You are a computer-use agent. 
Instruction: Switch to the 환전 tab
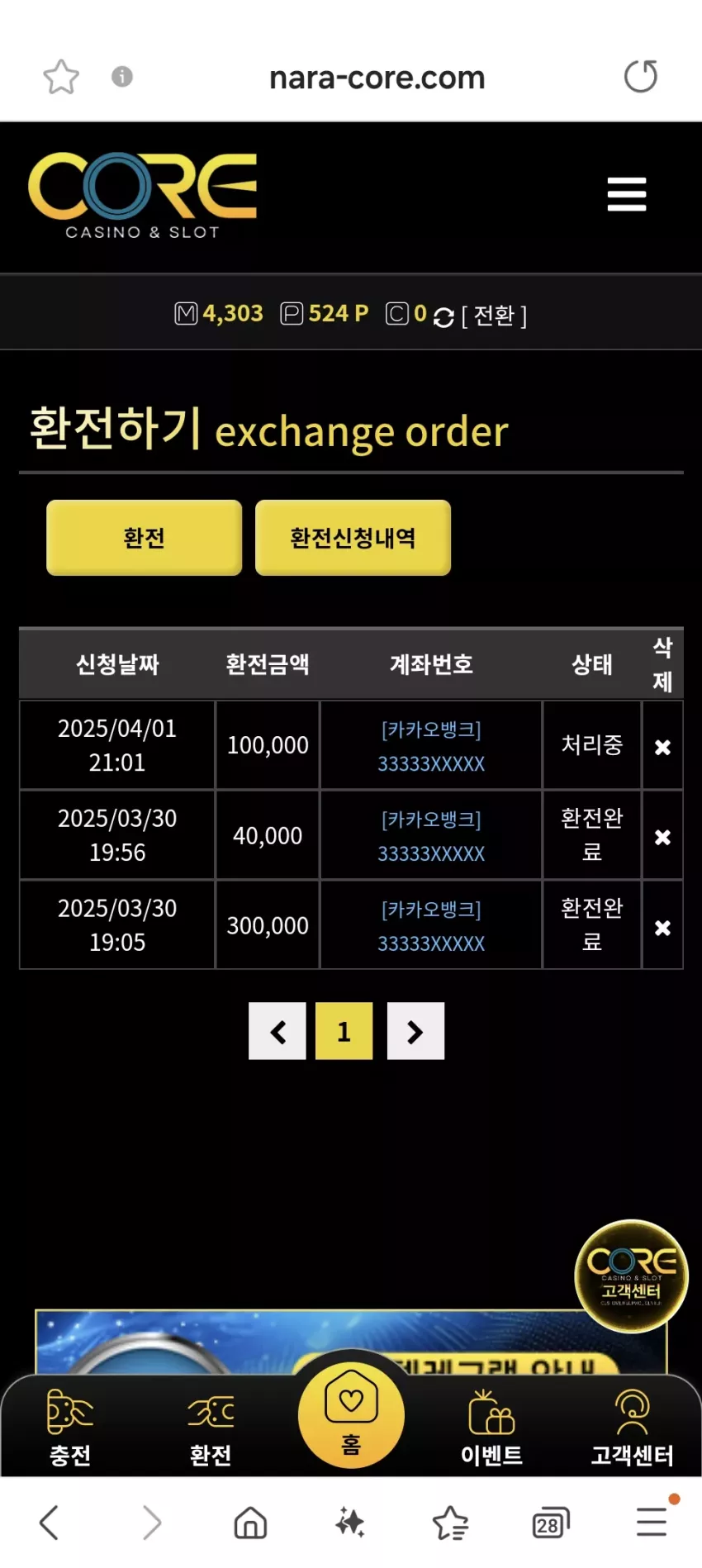point(145,538)
